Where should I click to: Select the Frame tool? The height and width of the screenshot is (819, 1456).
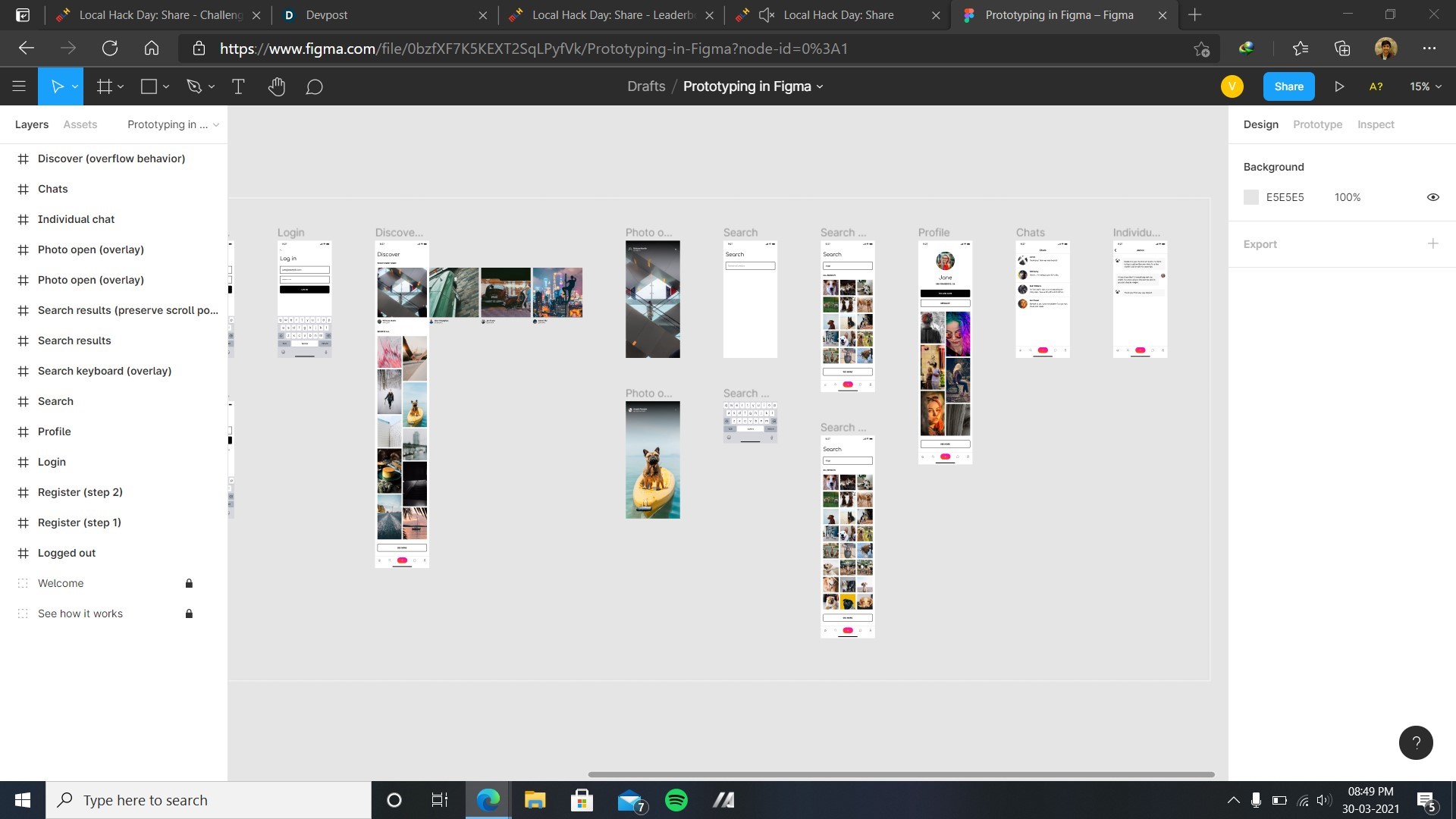pos(105,86)
